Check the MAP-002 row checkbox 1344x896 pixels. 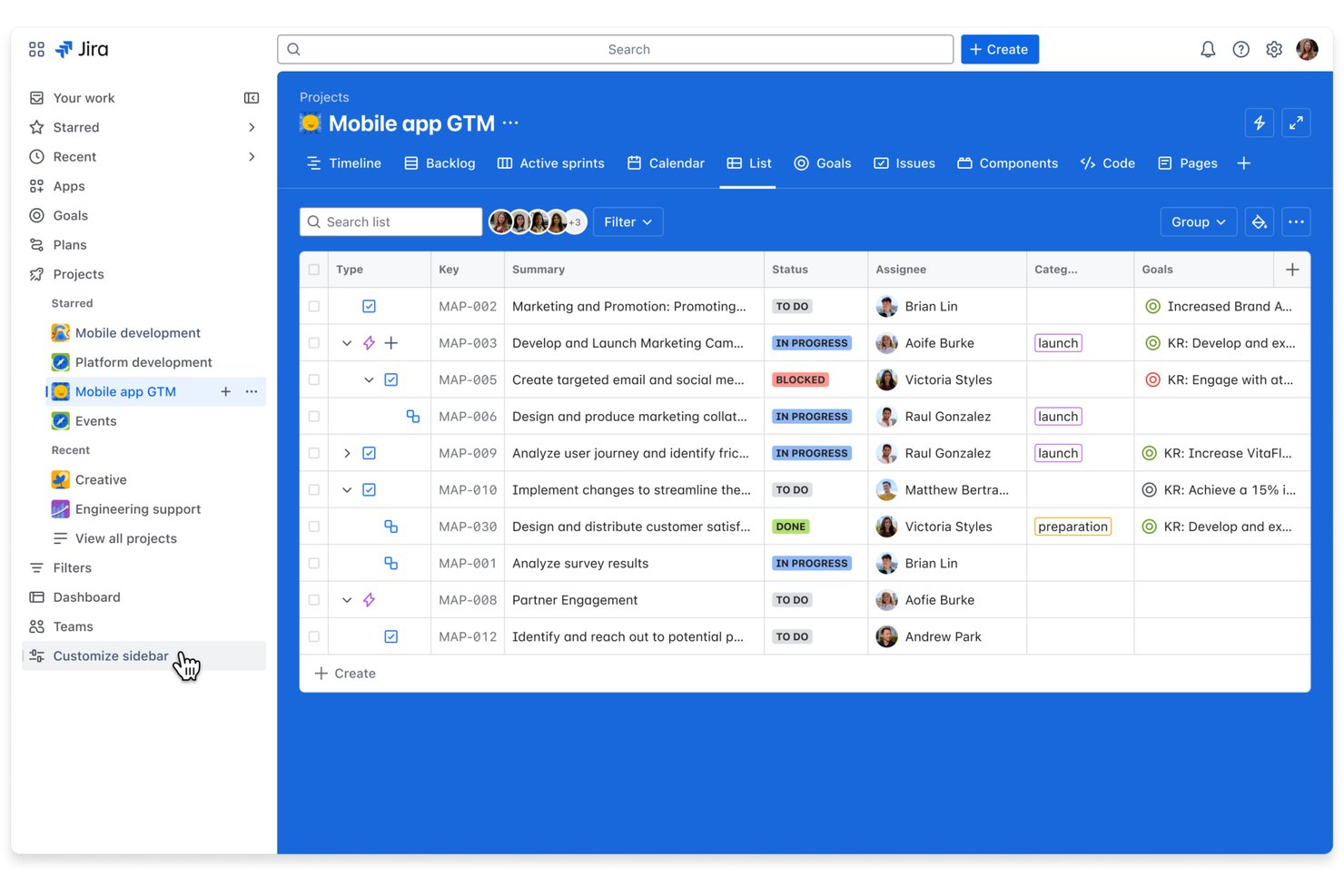[x=314, y=307]
